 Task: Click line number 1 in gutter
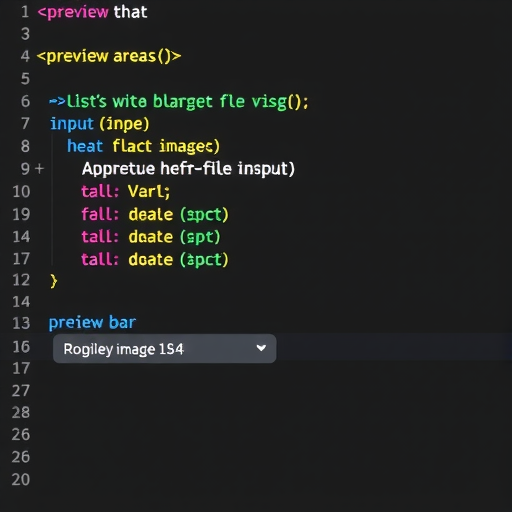(25, 12)
